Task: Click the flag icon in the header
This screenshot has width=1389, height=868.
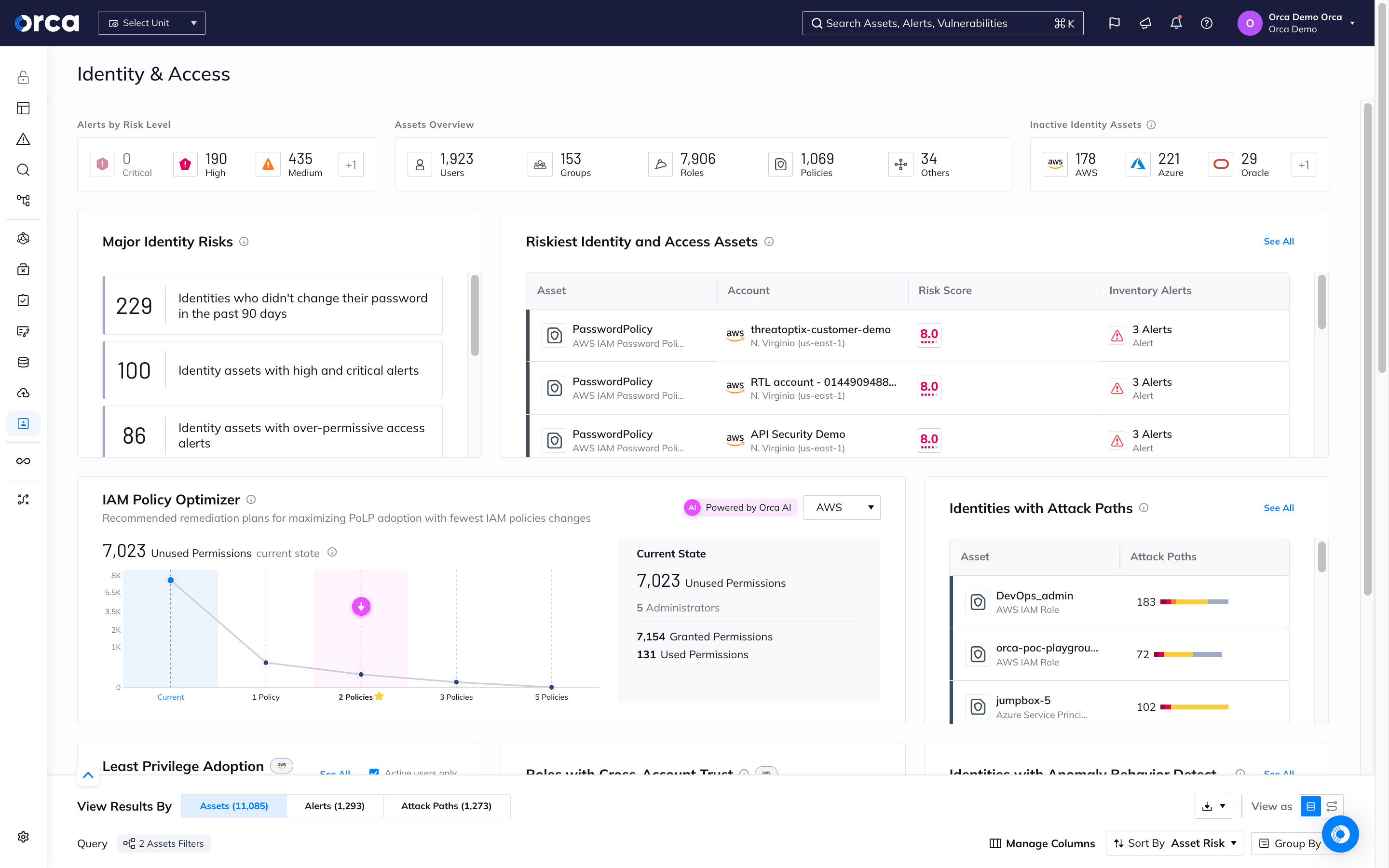Action: (1114, 23)
